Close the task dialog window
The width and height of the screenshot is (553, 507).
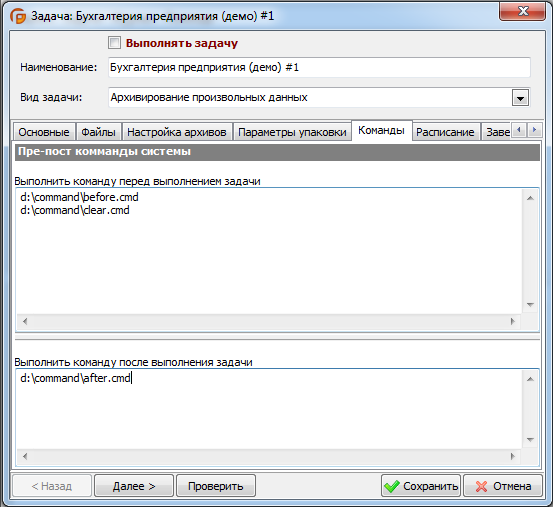click(x=523, y=11)
